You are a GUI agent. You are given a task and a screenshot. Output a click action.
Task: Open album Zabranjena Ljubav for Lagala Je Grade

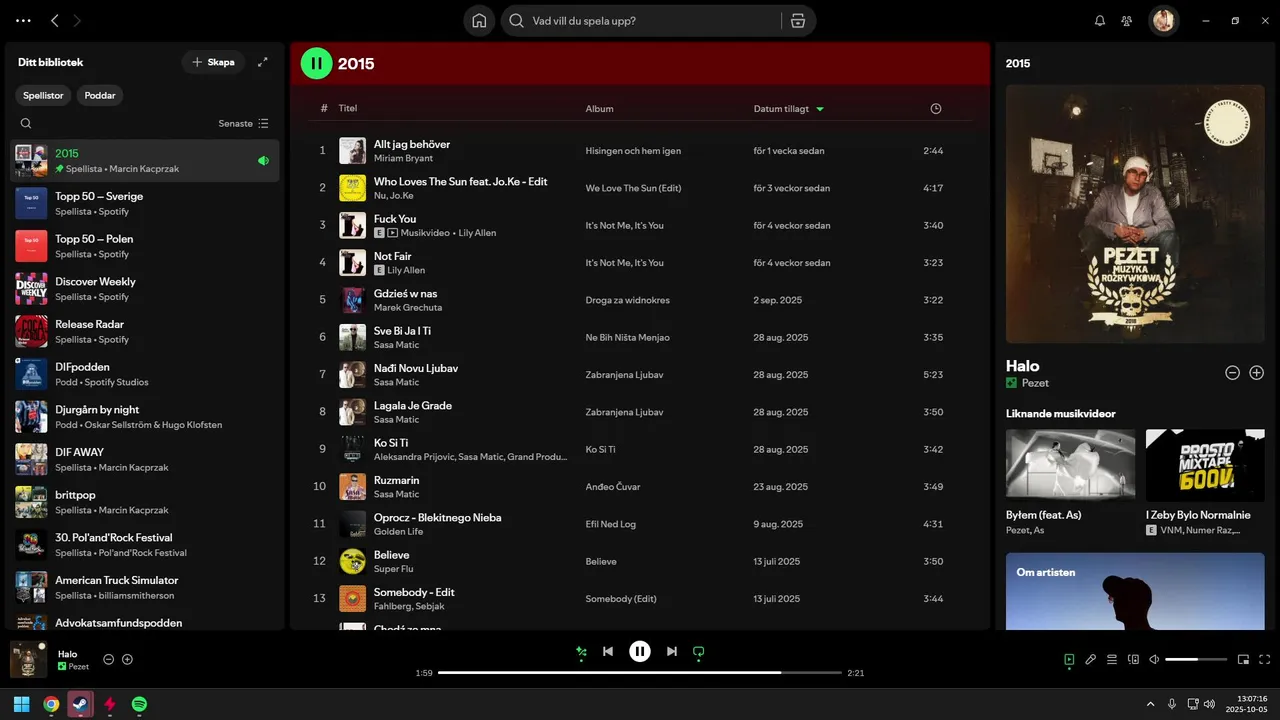pos(624,412)
